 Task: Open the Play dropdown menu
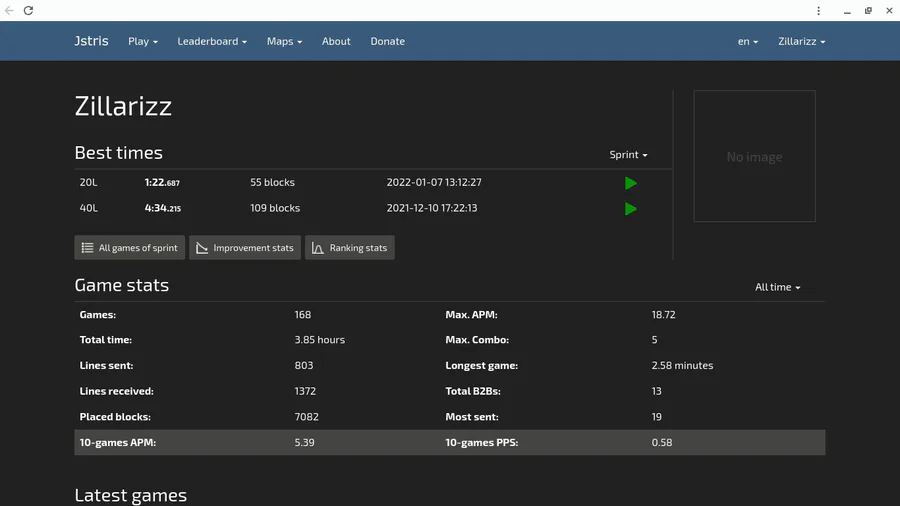(143, 41)
